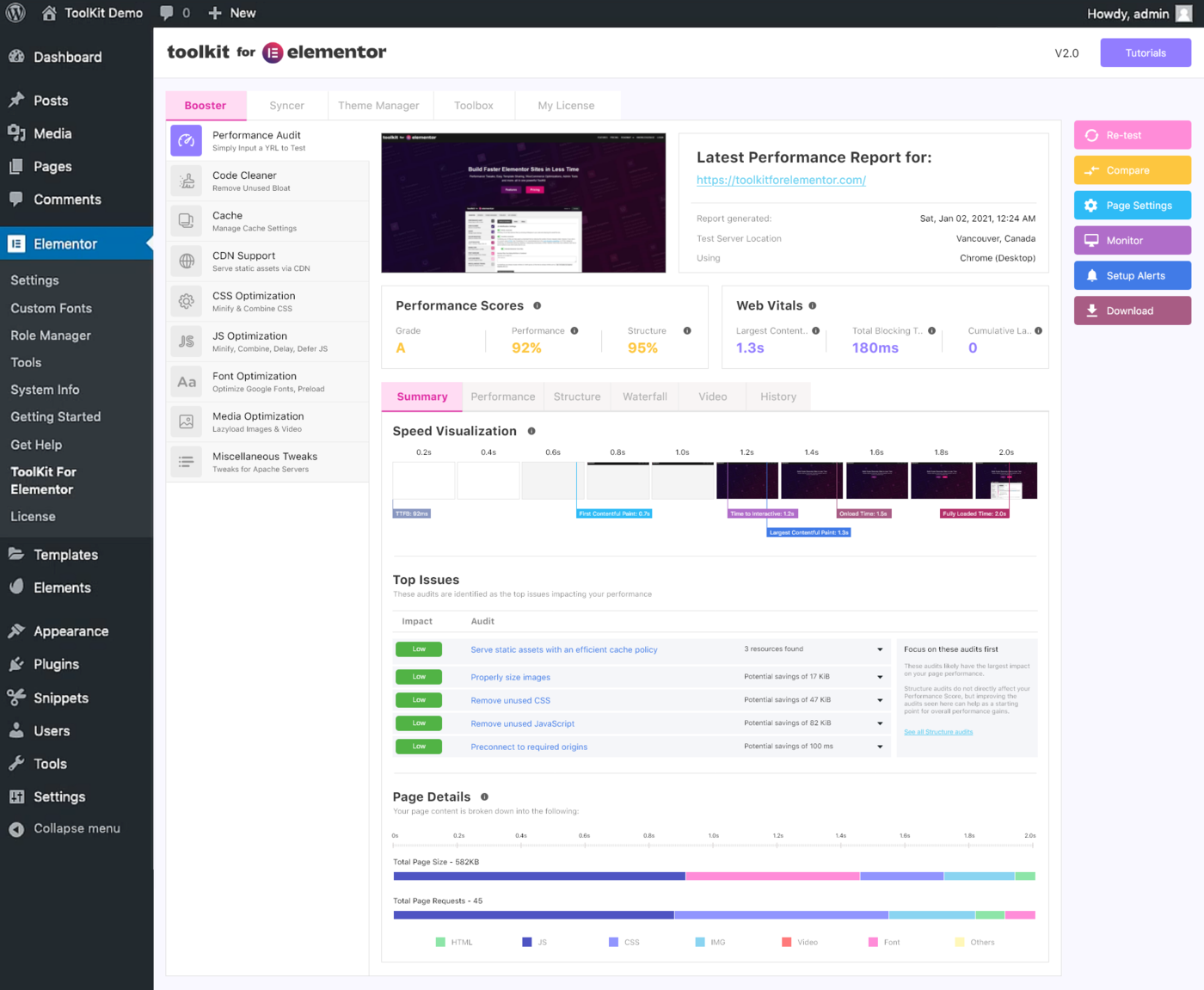Expand the efficient cache policy audit row
Image resolution: width=1204 pixels, height=990 pixels.
(880, 649)
